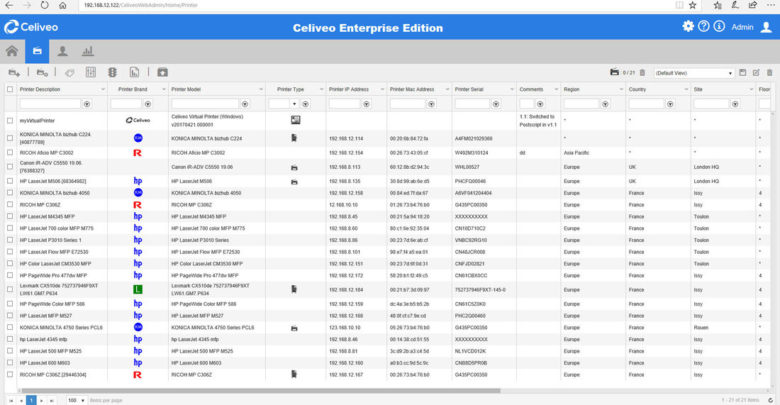Open the Home tab icon
780x405 pixels.
click(12, 51)
